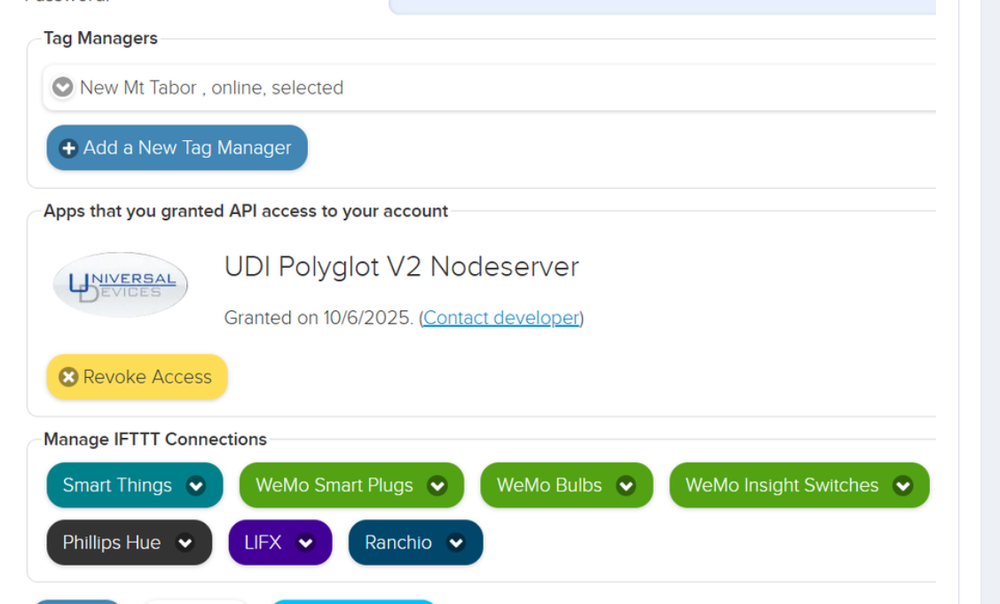Click the Manage IFTTT Connections section label
The height and width of the screenshot is (604, 1000).
point(155,439)
